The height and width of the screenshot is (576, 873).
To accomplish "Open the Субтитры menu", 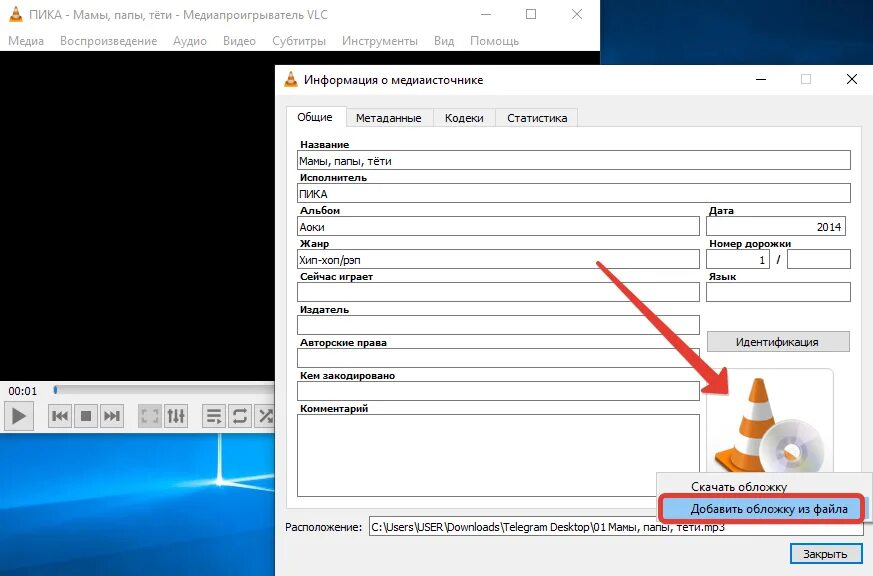I will 299,41.
